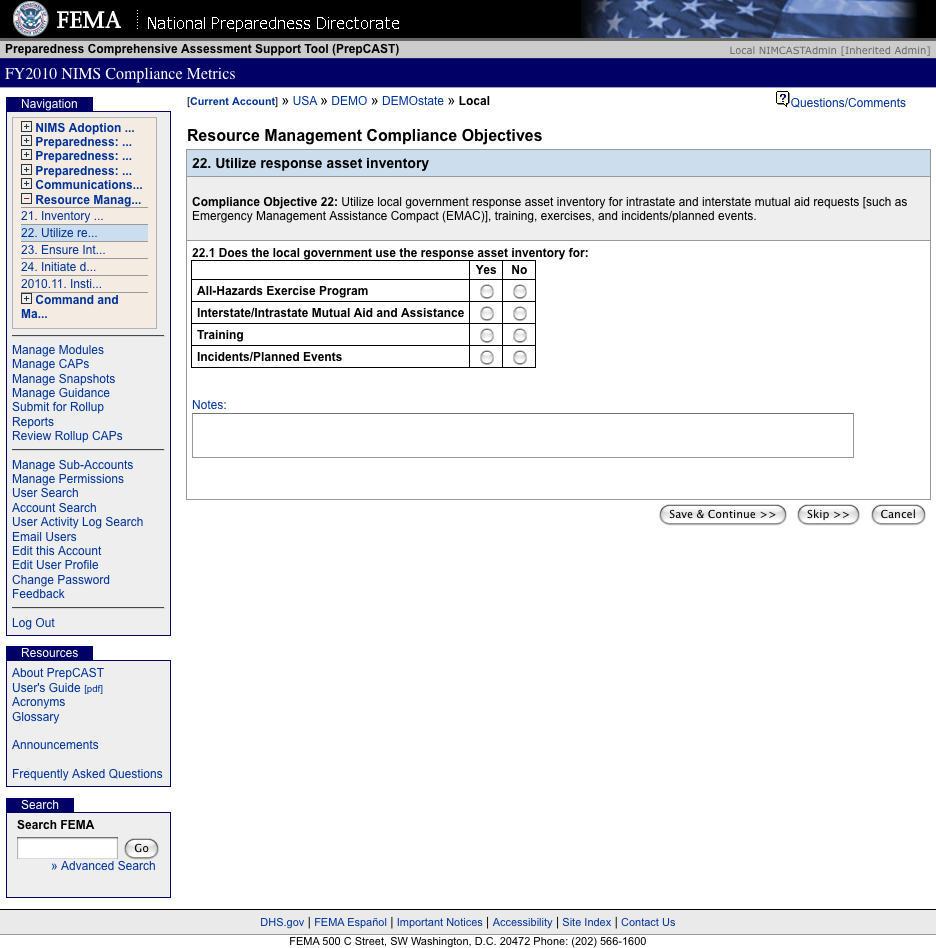936x948 pixels.
Task: Open 24. Initiate d... navigation item
Action: [58, 267]
